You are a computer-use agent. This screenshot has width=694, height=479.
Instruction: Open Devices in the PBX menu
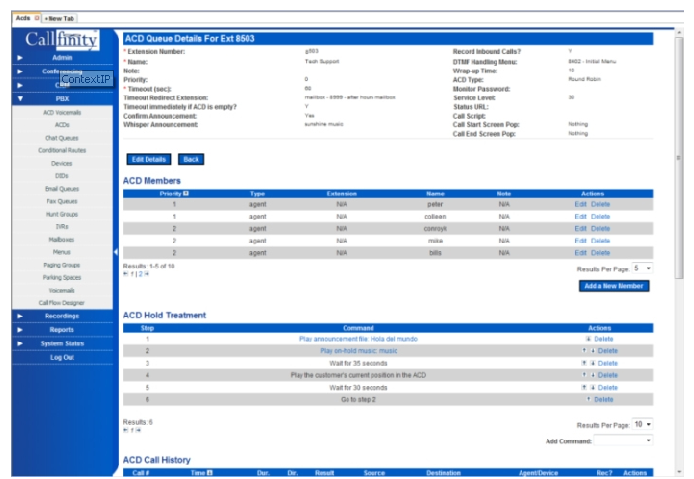tap(62, 164)
